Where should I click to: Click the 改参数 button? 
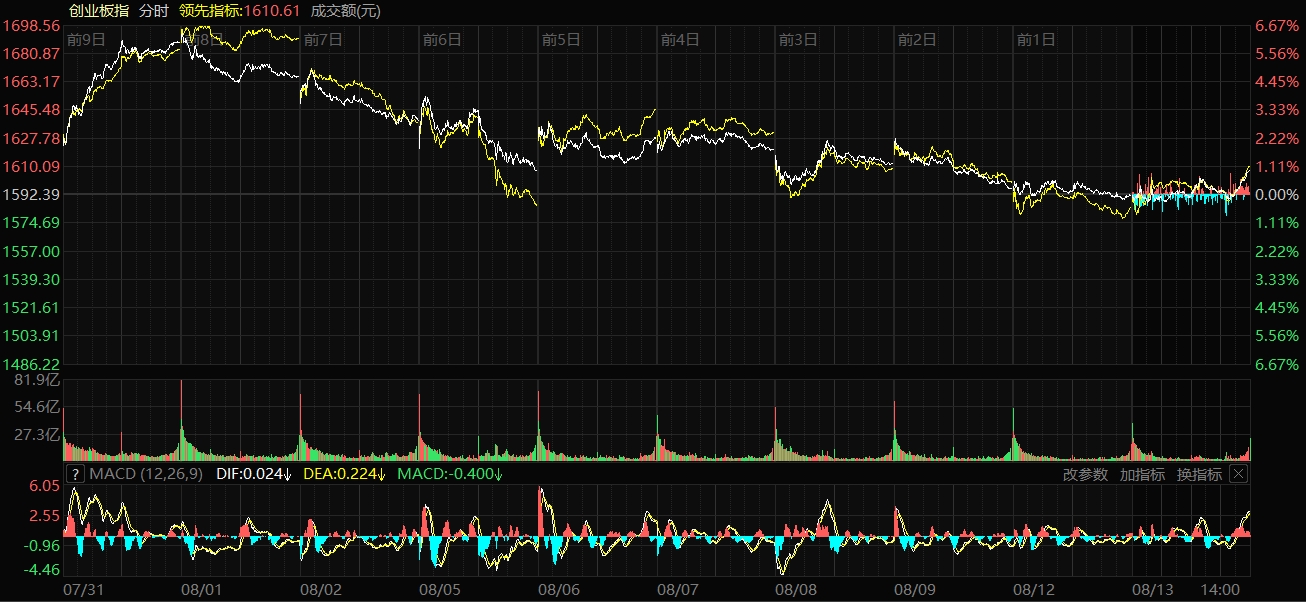(1085, 474)
